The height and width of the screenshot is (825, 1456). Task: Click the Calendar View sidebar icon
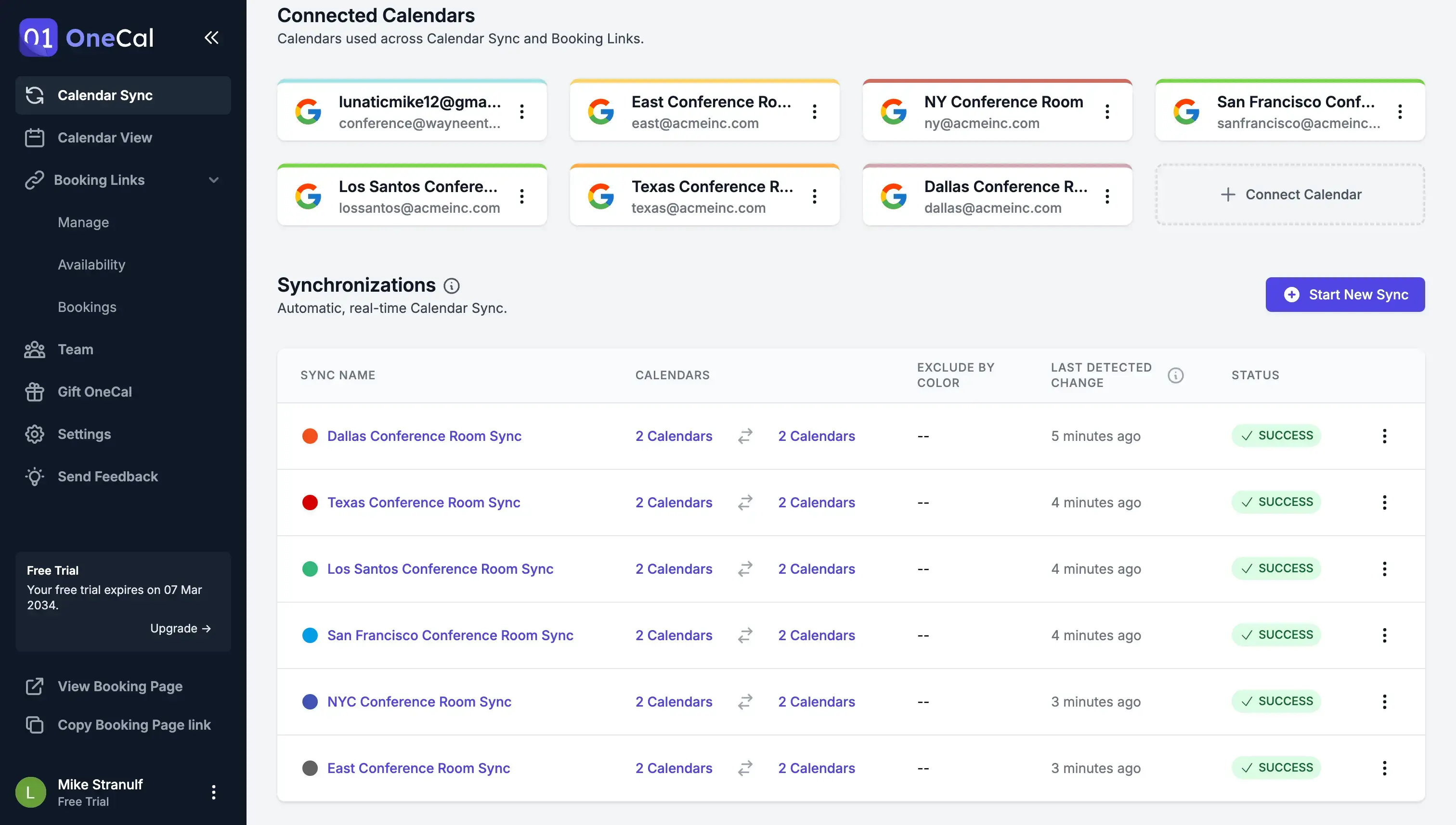34,137
